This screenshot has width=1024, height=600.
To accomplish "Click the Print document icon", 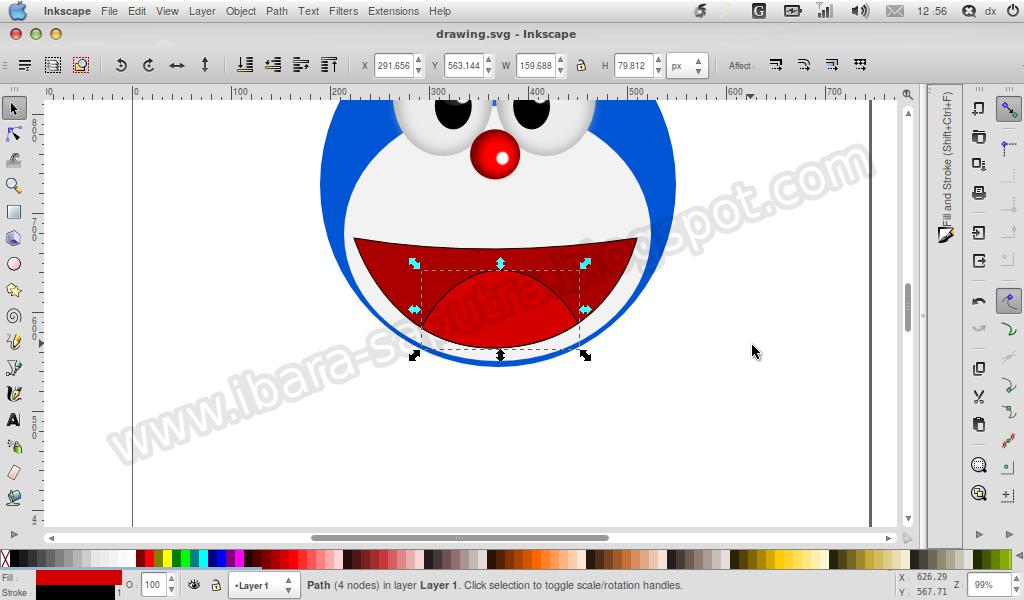I will pos(978,193).
